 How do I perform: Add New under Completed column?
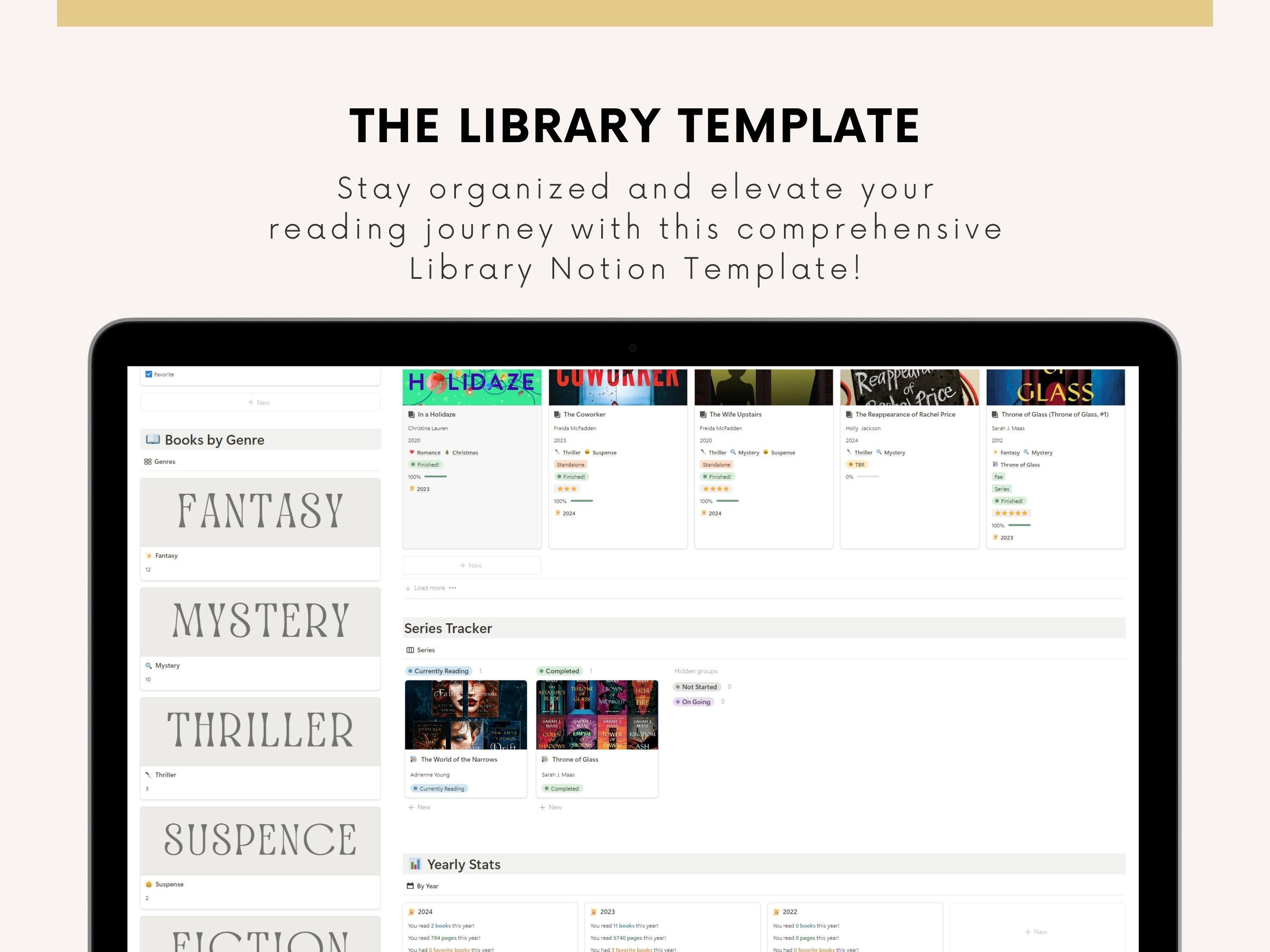click(551, 807)
